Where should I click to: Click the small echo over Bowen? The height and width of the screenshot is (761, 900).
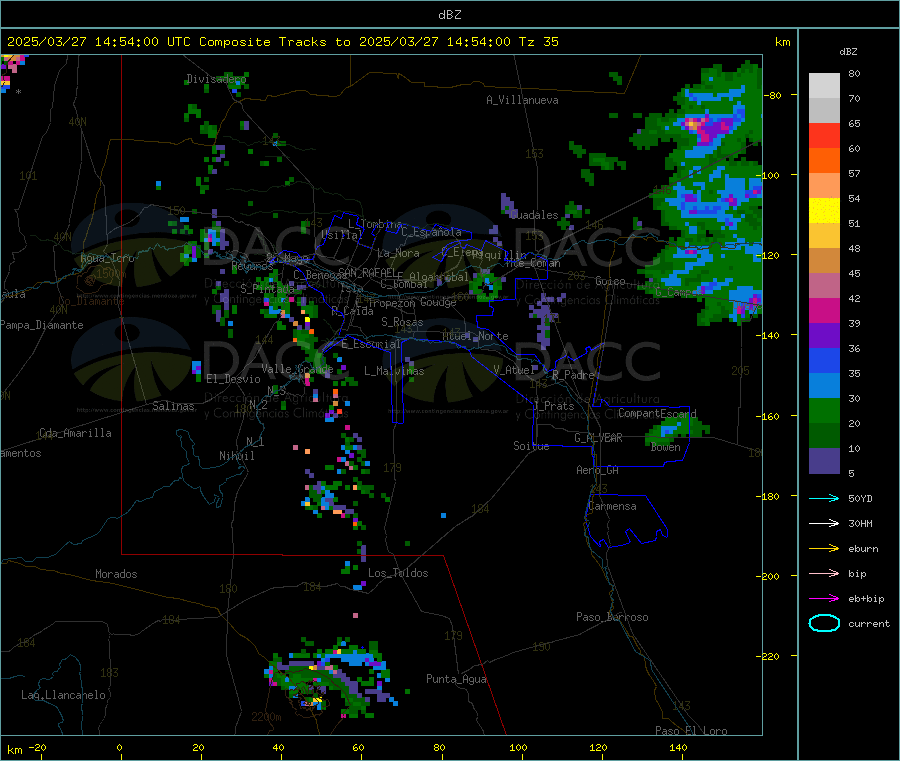tap(678, 429)
